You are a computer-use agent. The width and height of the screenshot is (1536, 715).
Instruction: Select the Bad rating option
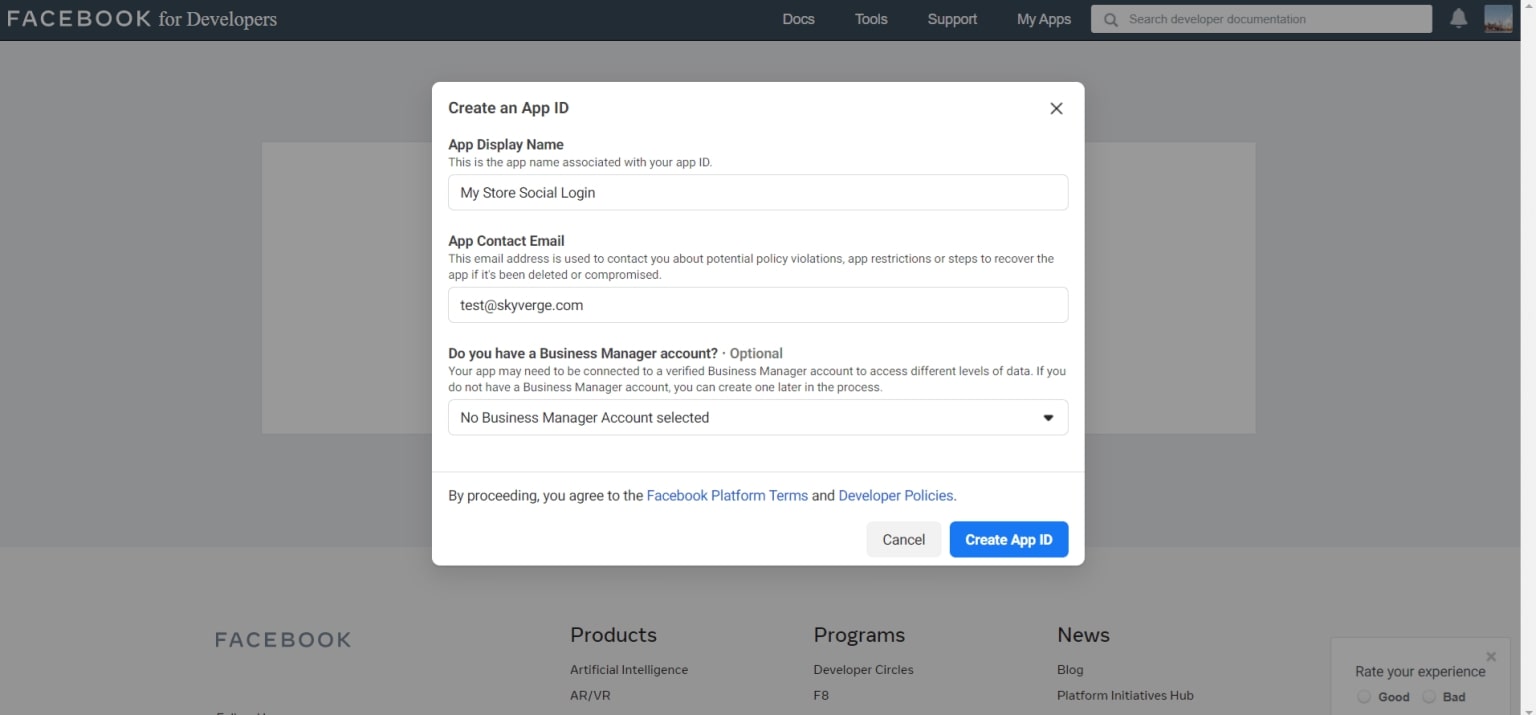click(x=1429, y=697)
